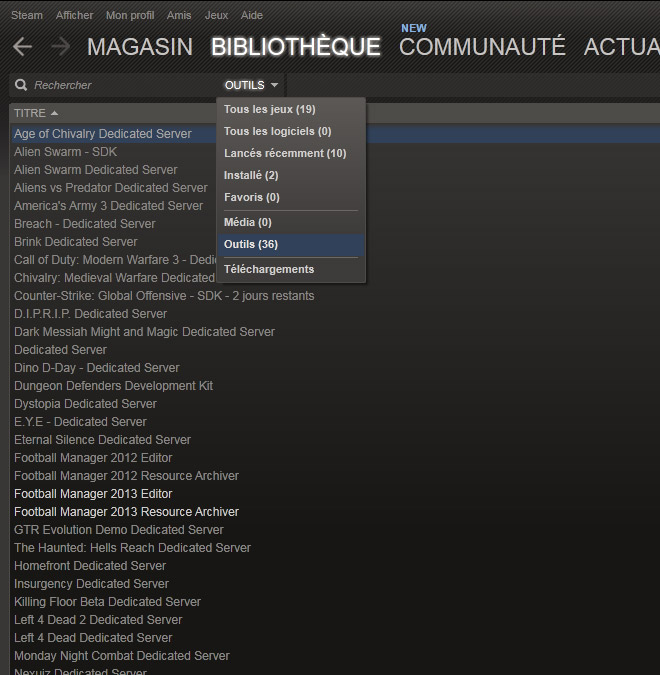Select GTR Evolution Demo Dedicated Server
This screenshot has height=675, width=660.
[119, 530]
